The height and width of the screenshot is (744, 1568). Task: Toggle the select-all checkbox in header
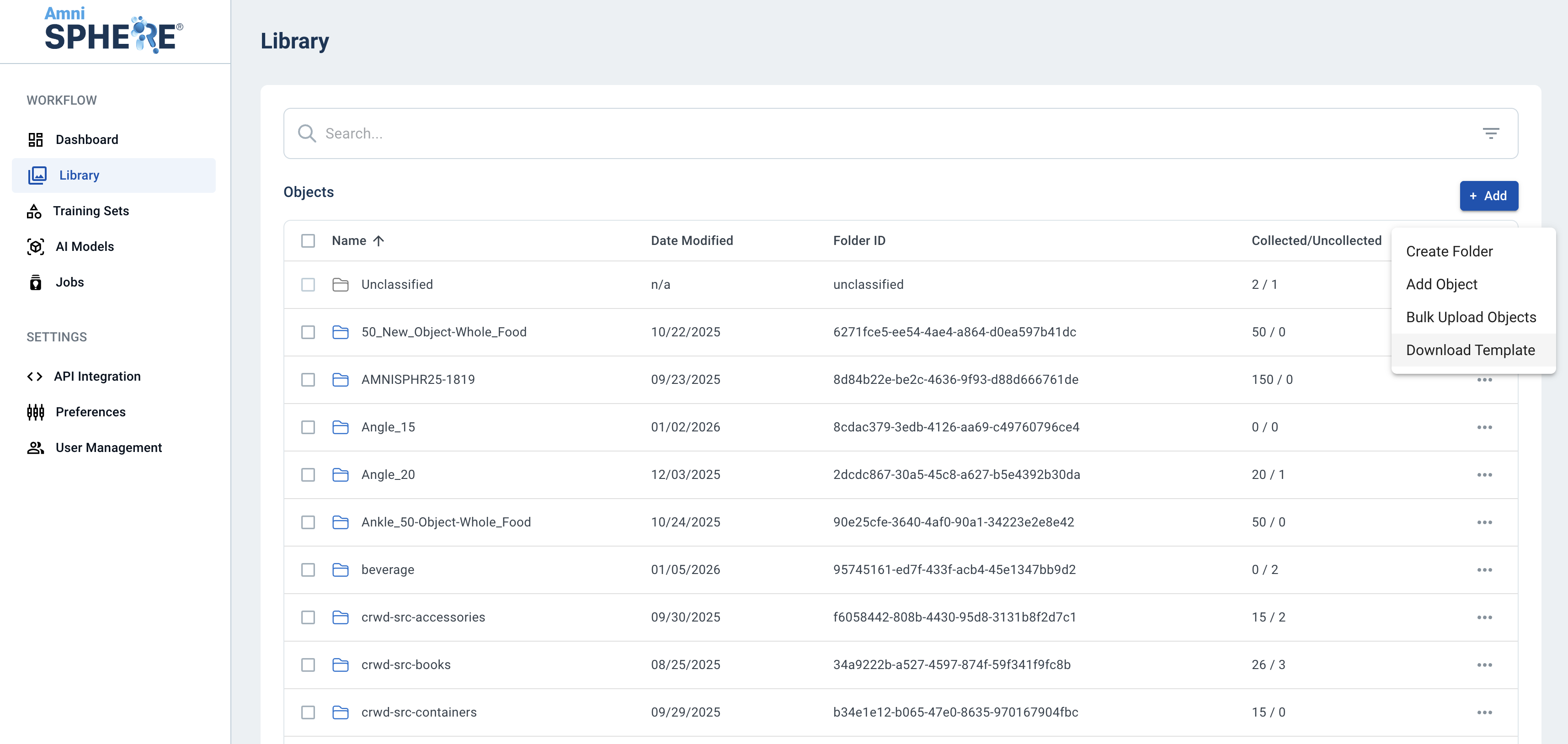pos(308,241)
